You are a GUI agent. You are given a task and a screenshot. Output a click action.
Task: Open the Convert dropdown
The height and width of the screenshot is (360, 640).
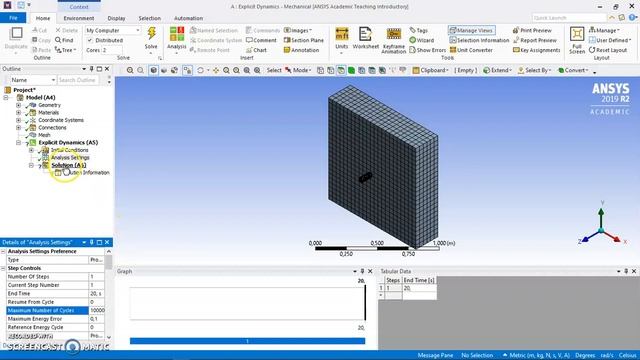573,70
